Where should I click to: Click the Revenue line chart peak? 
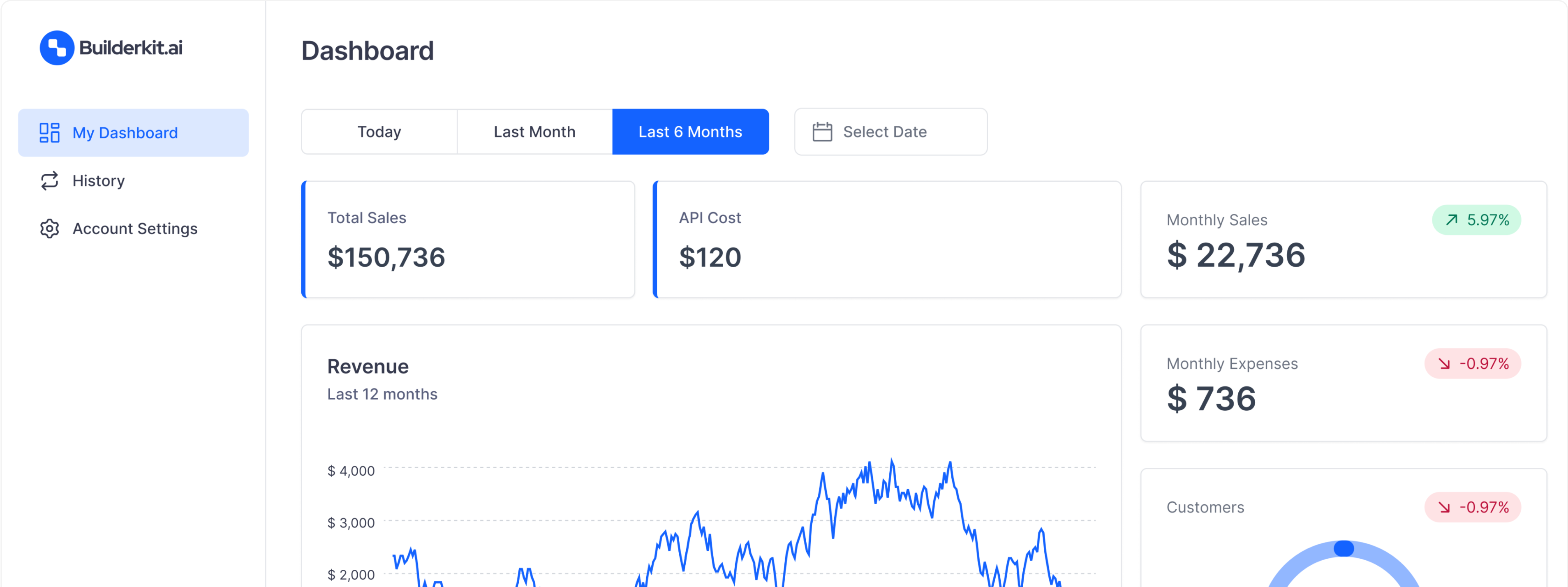(892, 463)
